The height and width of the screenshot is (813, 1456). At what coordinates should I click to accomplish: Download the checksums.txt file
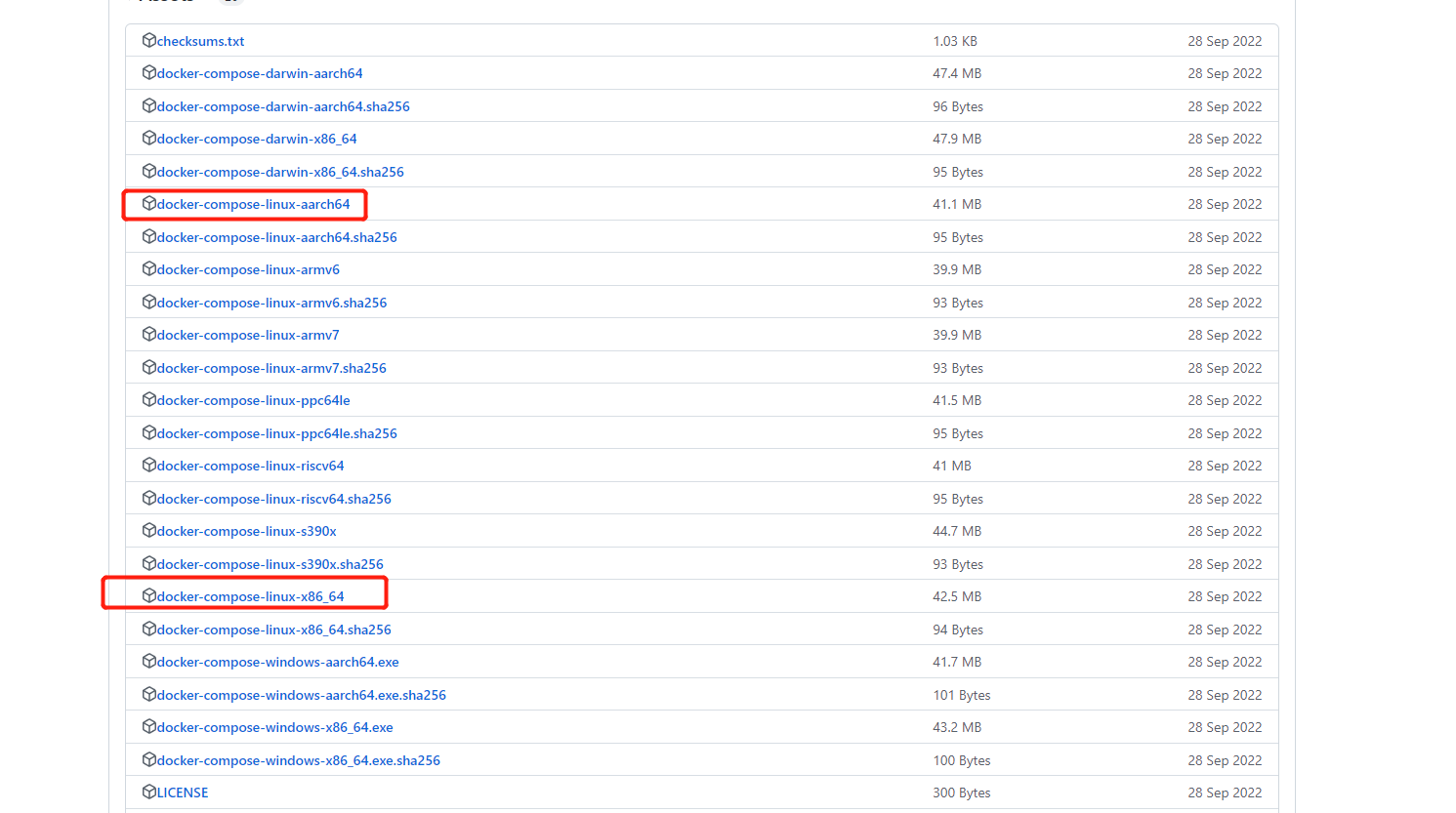(x=200, y=41)
